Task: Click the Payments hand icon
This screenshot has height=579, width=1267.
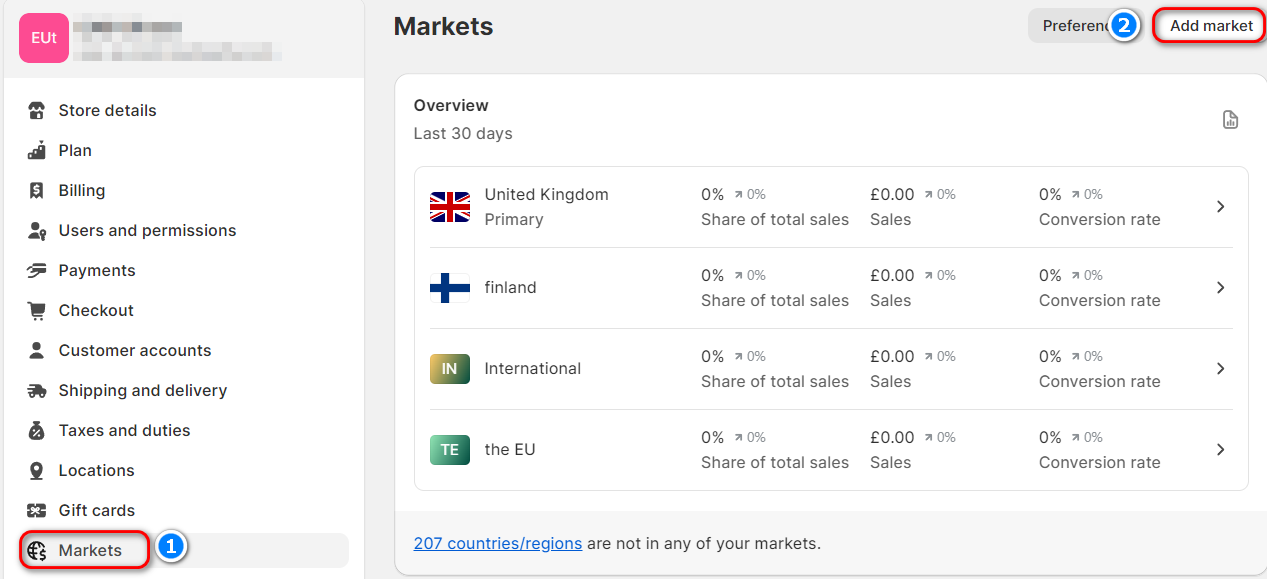Action: (x=37, y=270)
